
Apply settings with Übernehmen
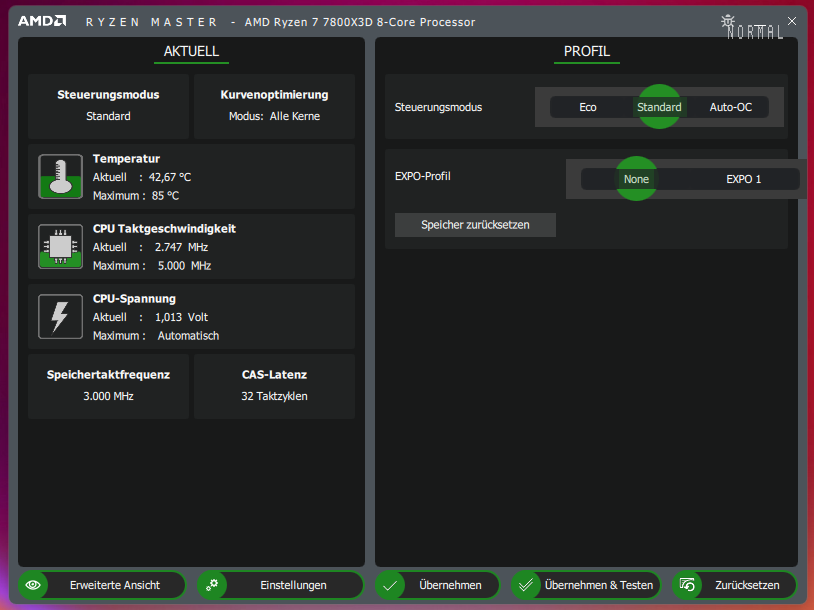tap(437, 585)
